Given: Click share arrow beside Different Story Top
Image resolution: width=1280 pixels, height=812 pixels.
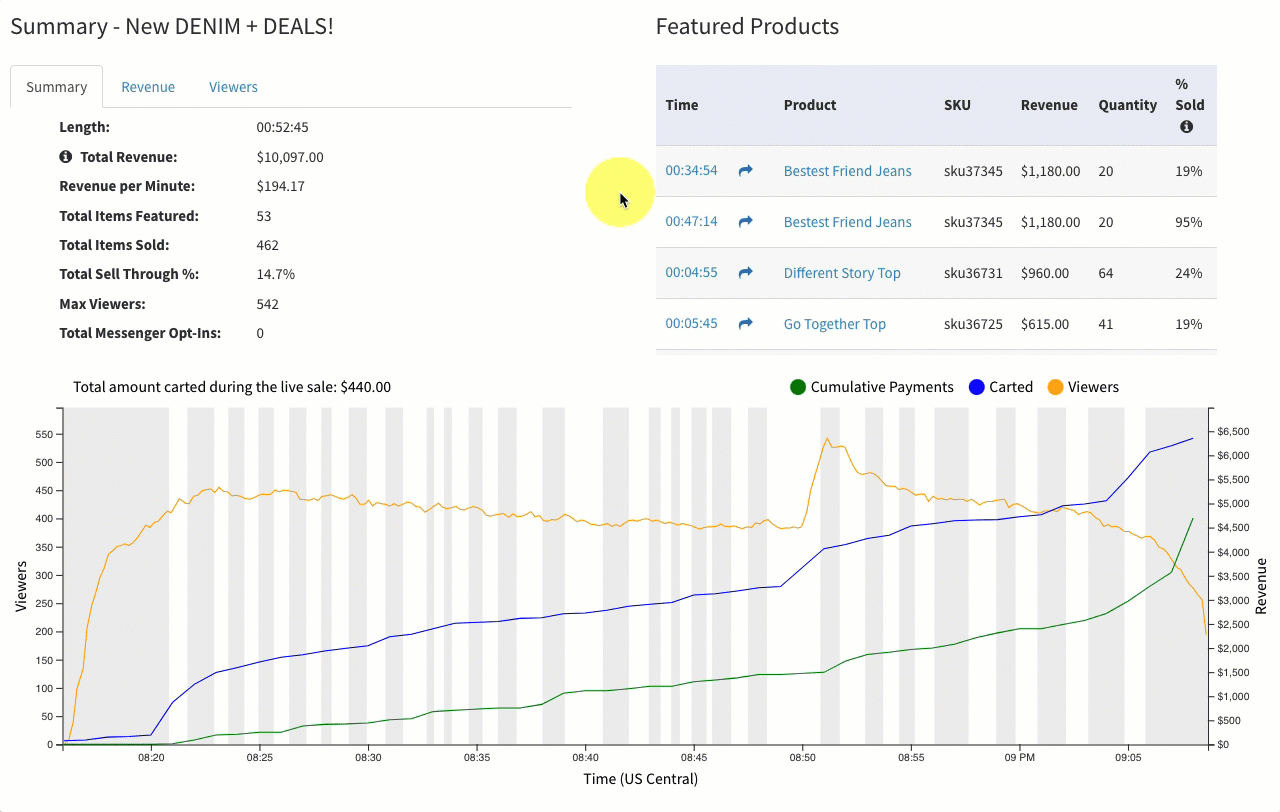Looking at the screenshot, I should point(745,273).
